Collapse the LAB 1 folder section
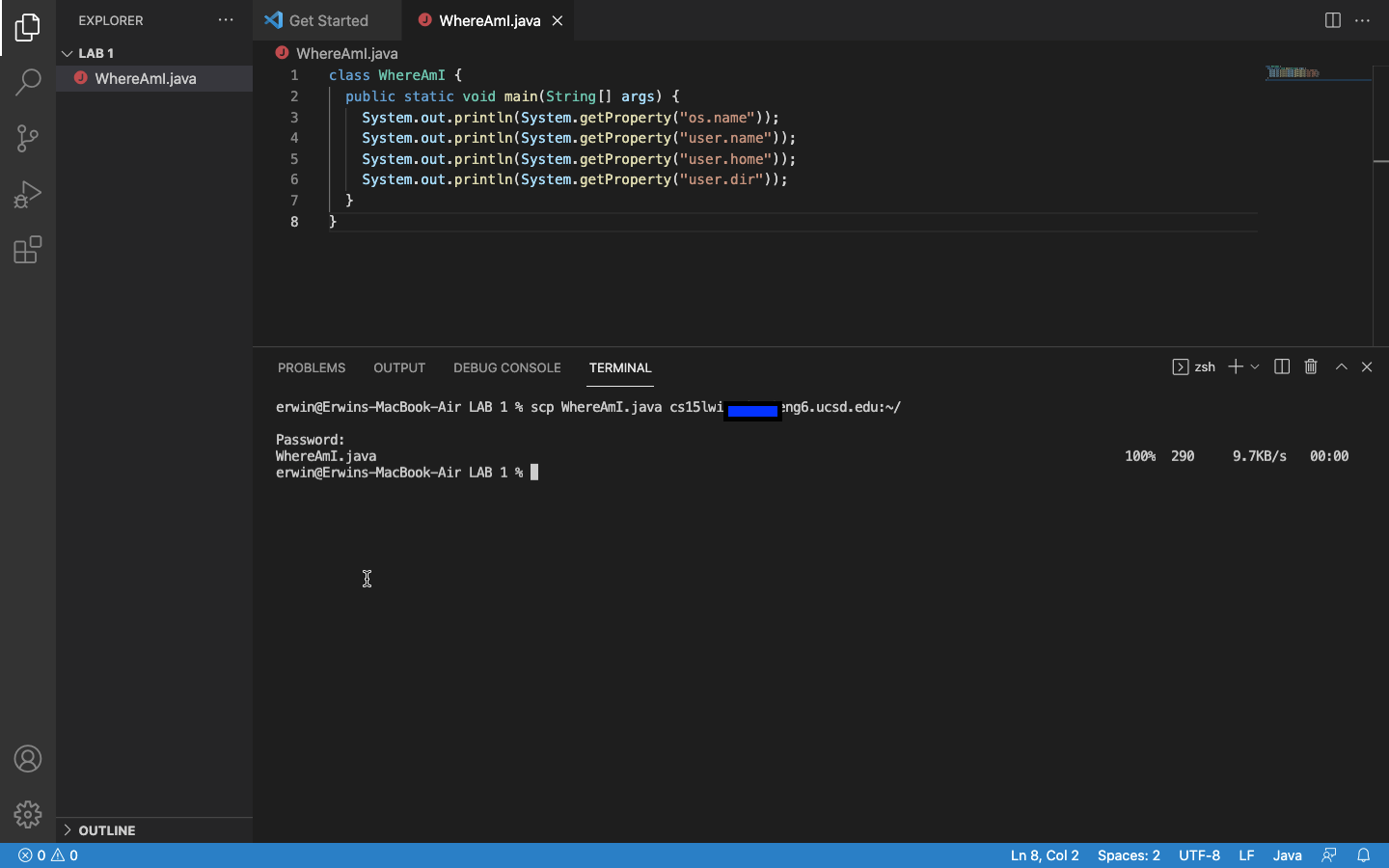This screenshot has width=1389, height=868. click(154, 53)
